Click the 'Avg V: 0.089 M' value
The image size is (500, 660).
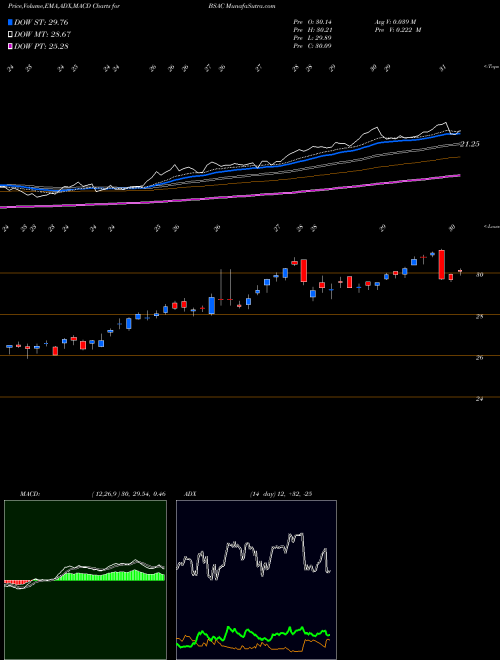point(395,21)
